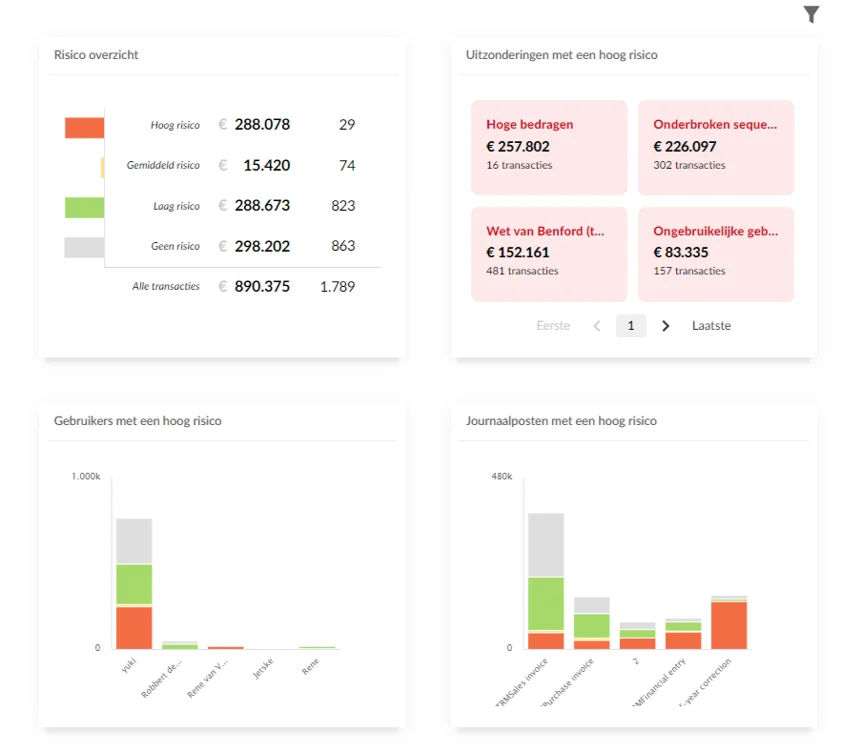The image size is (860, 752).
Task: Click the yuki user stacked bar
Action: click(x=134, y=584)
